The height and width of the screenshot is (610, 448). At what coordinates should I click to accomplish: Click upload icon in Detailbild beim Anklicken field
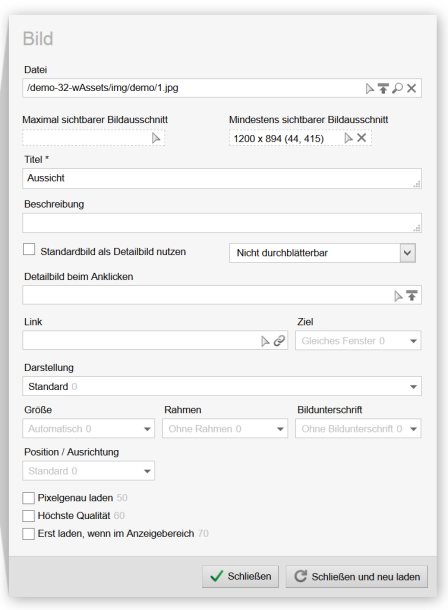pyautogui.click(x=412, y=296)
